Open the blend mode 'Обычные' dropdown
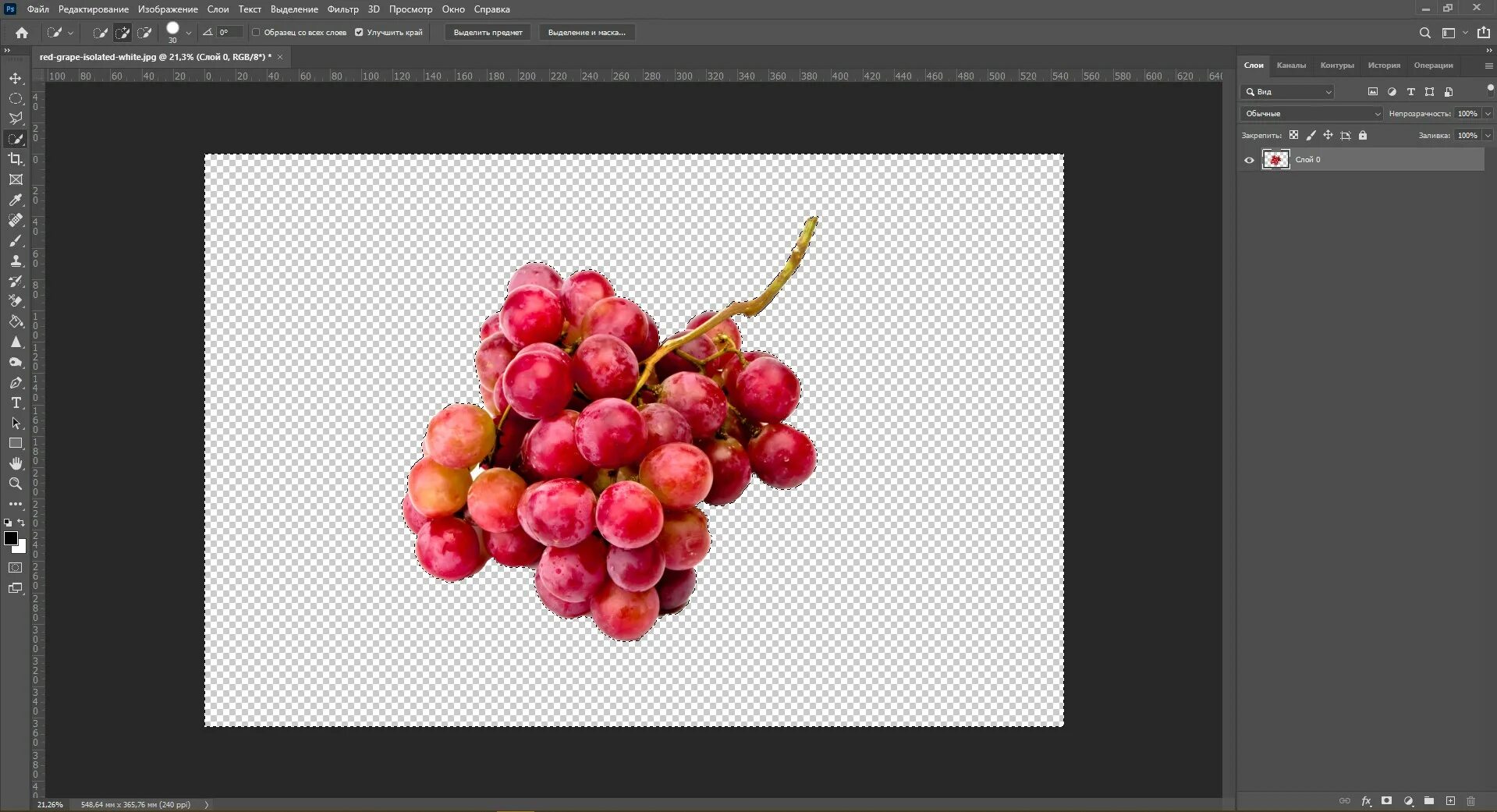This screenshot has height=812, width=1497. click(1311, 114)
